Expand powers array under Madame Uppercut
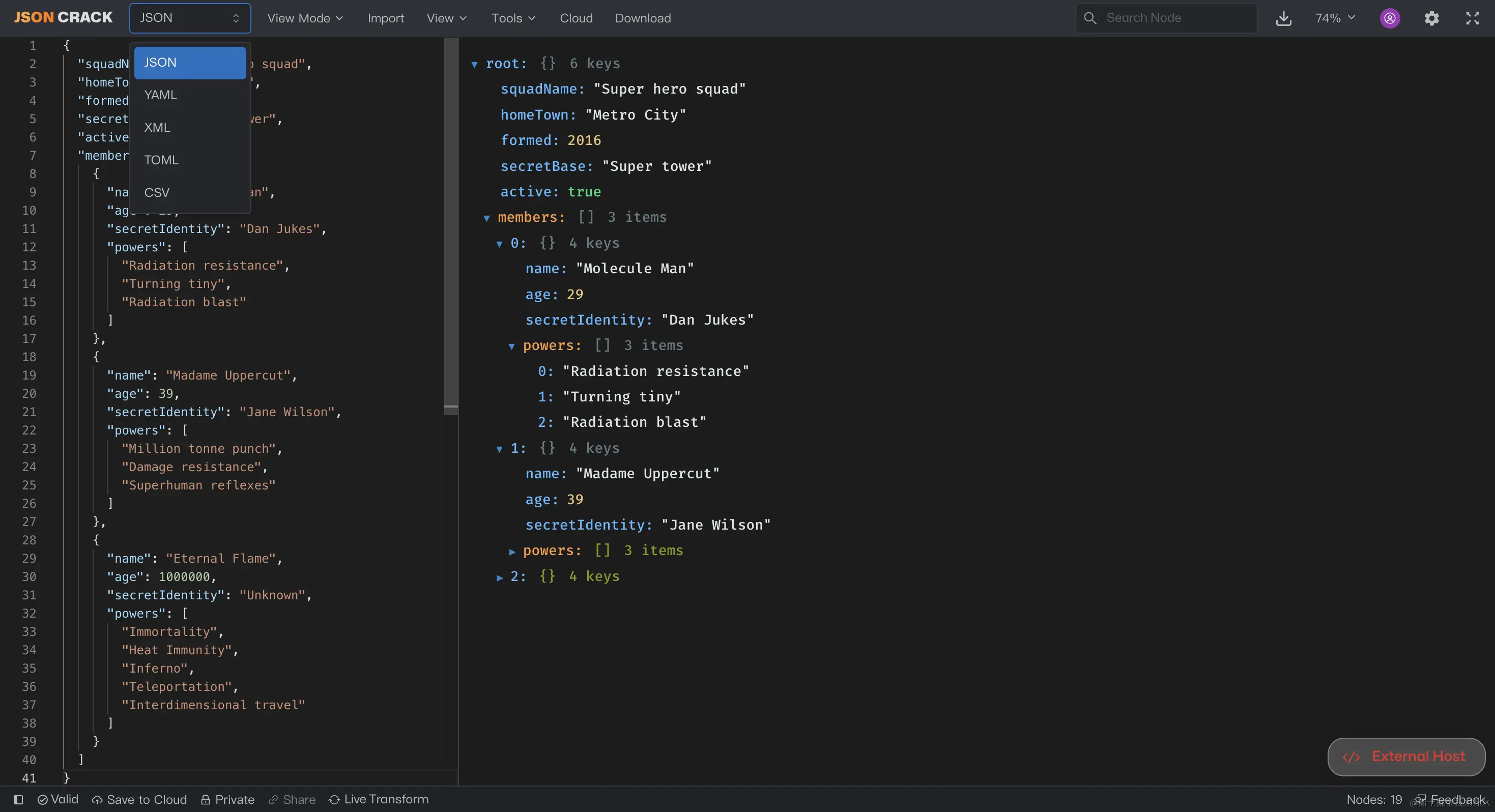Viewport: 1495px width, 812px height. click(512, 552)
